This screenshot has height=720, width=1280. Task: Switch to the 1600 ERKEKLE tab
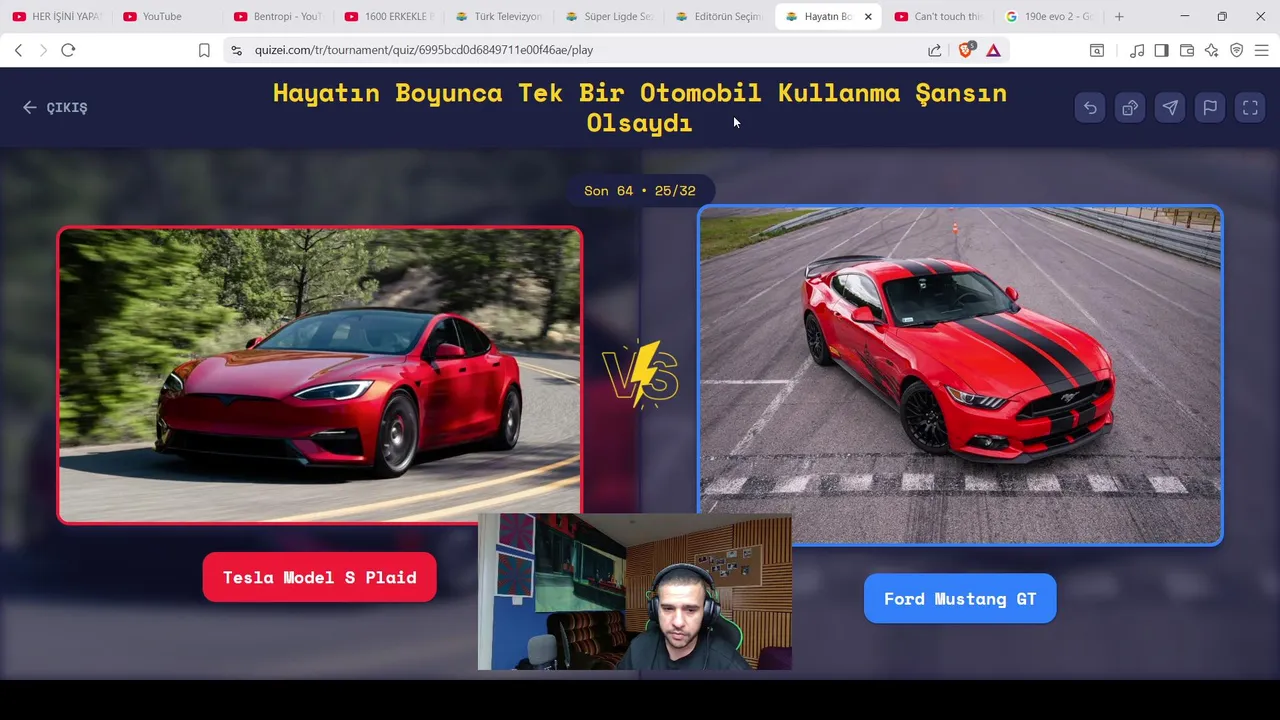tap(388, 16)
